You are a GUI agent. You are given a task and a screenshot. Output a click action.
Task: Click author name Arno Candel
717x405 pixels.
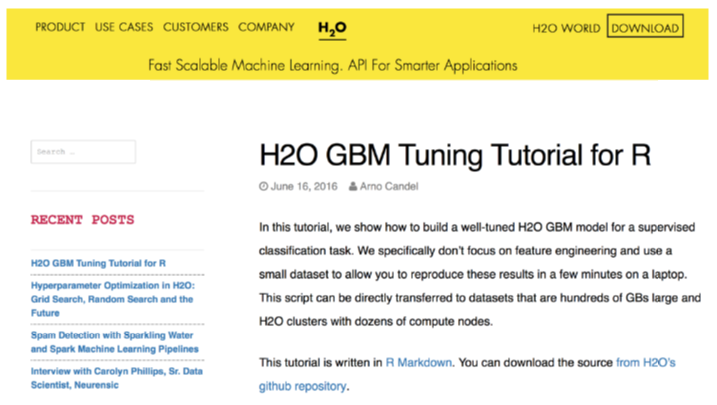389,187
